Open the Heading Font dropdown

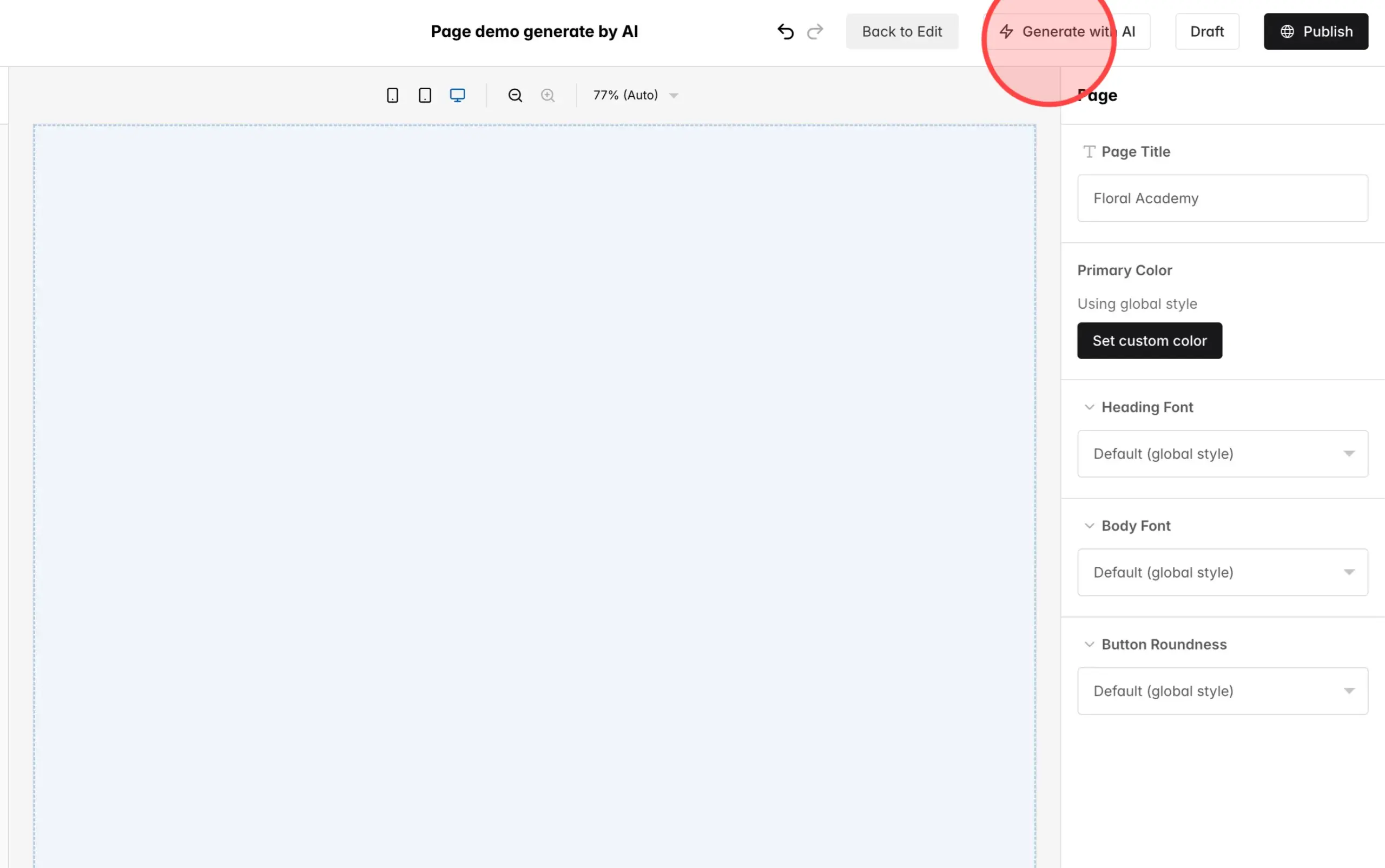pos(1223,454)
